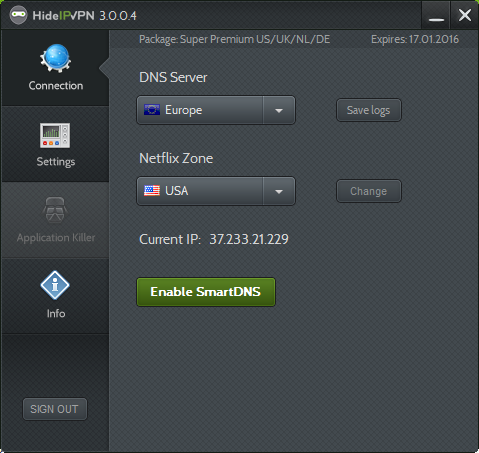Open the Settings monitor panel icon

(x=55, y=135)
